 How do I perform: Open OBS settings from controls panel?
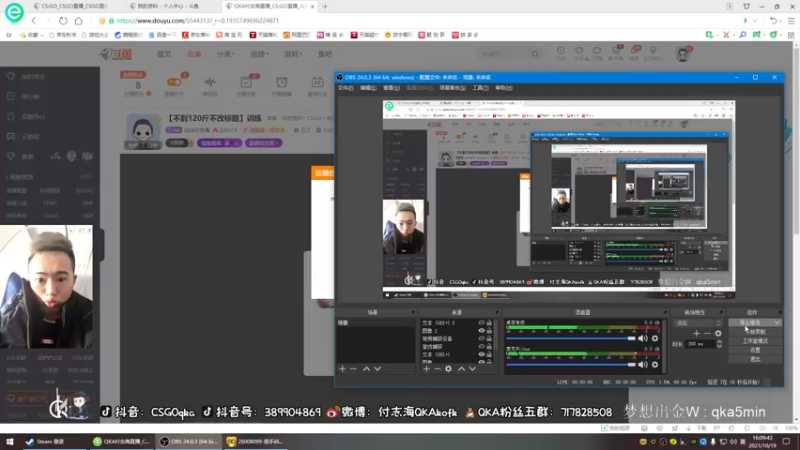tap(755, 350)
